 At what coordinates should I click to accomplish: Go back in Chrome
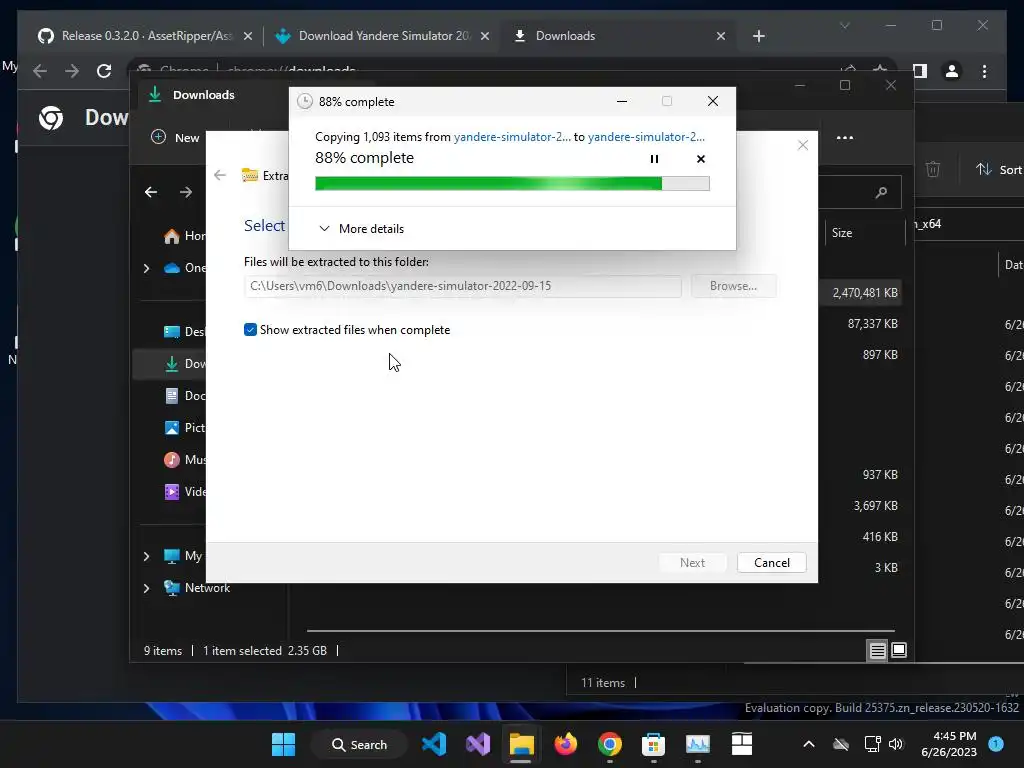(40, 71)
